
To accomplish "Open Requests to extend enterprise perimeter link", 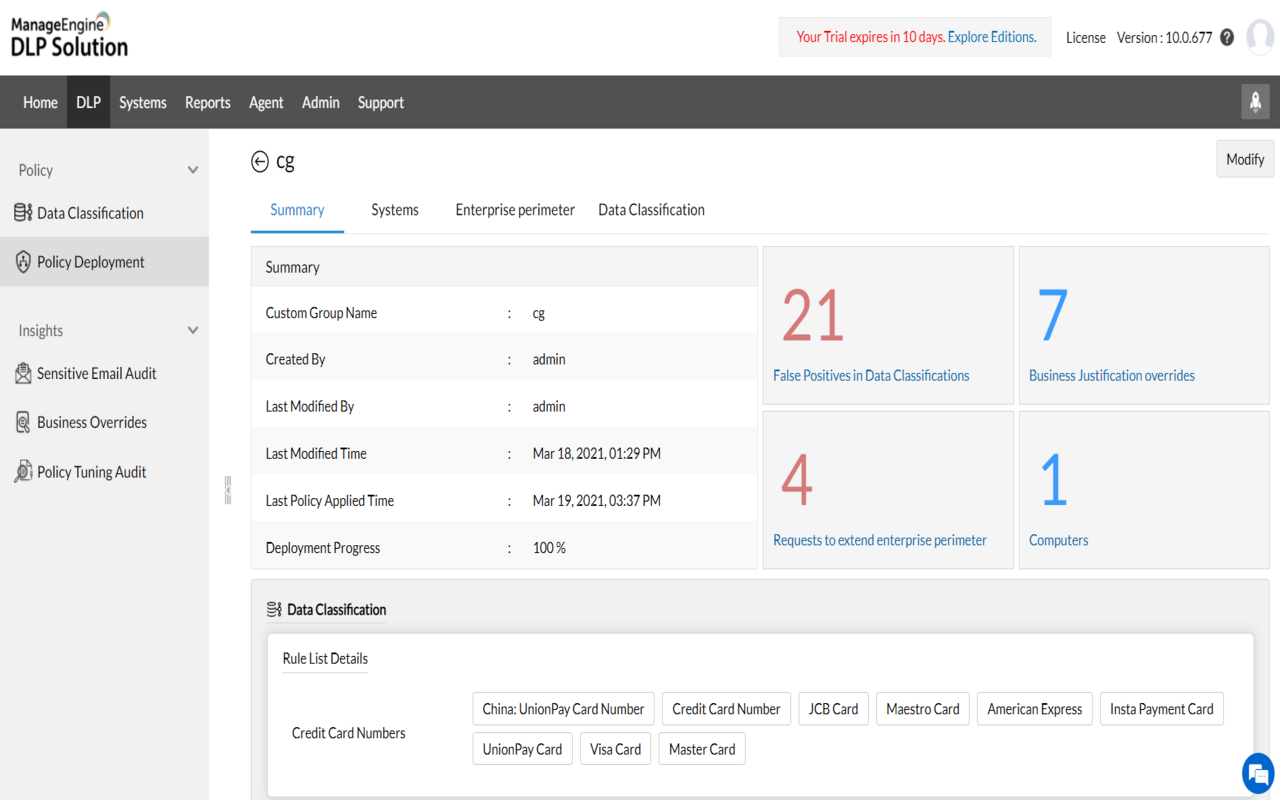I will pos(880,540).
